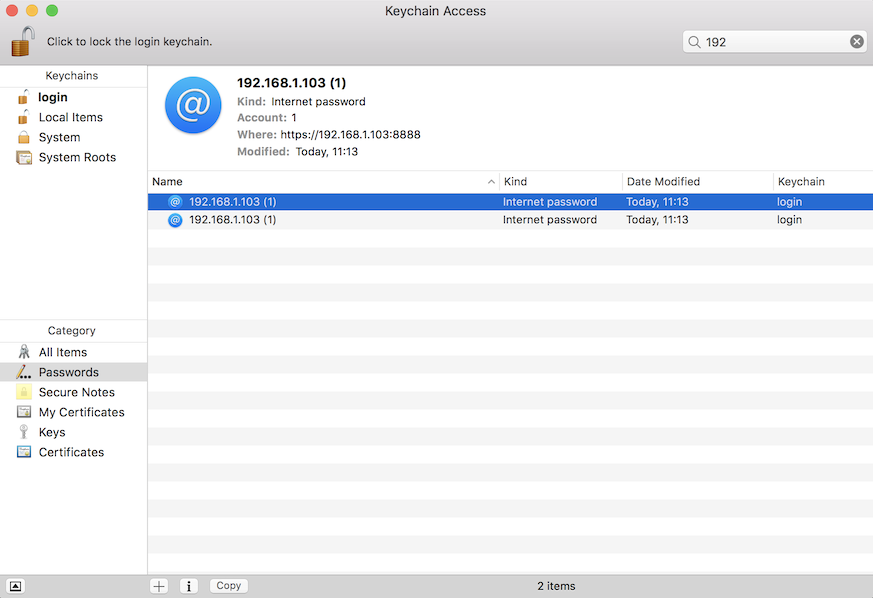Click the Keychains section header
Screen dimensions: 873x598
click(72, 76)
